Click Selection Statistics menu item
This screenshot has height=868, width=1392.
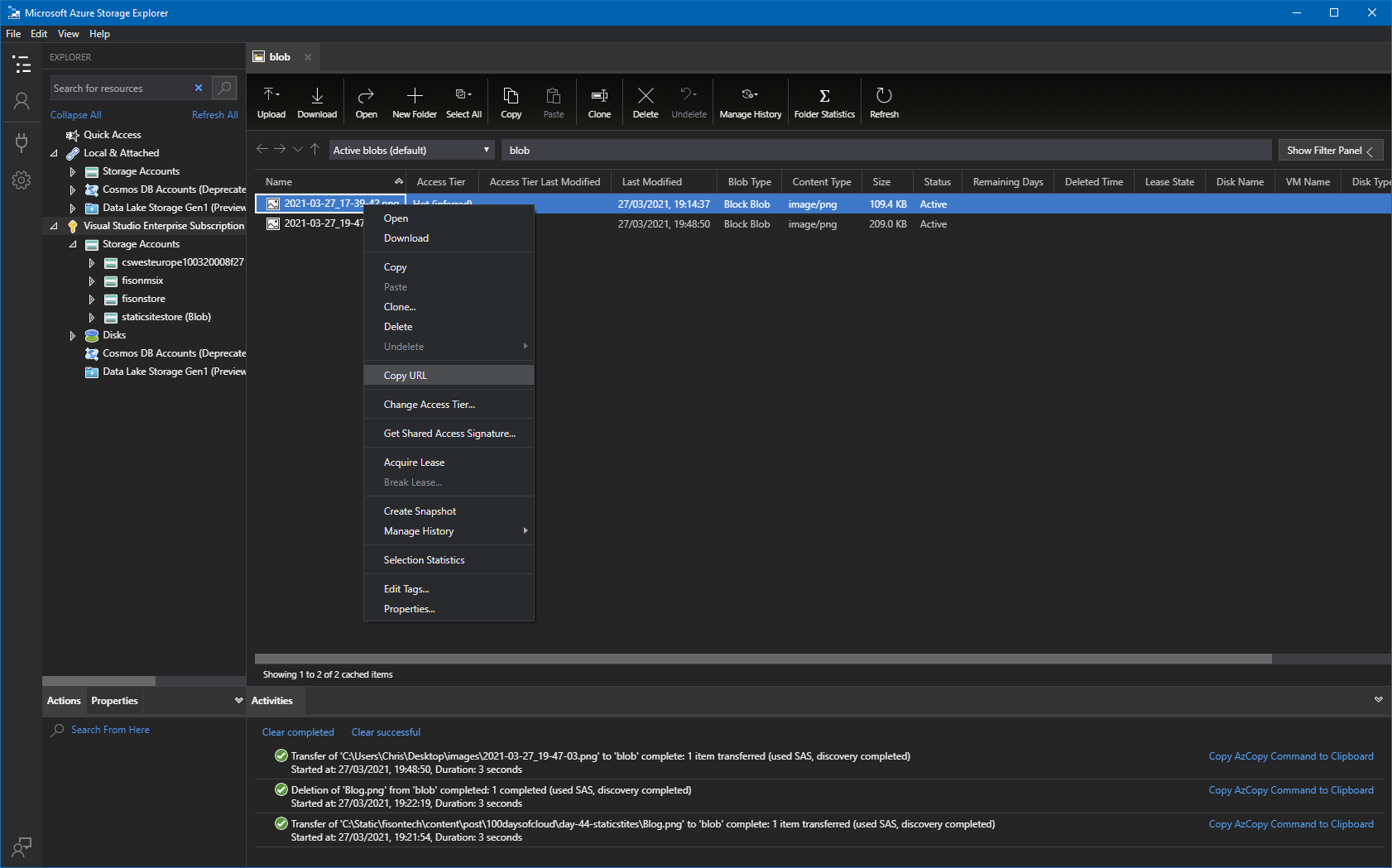click(x=449, y=560)
